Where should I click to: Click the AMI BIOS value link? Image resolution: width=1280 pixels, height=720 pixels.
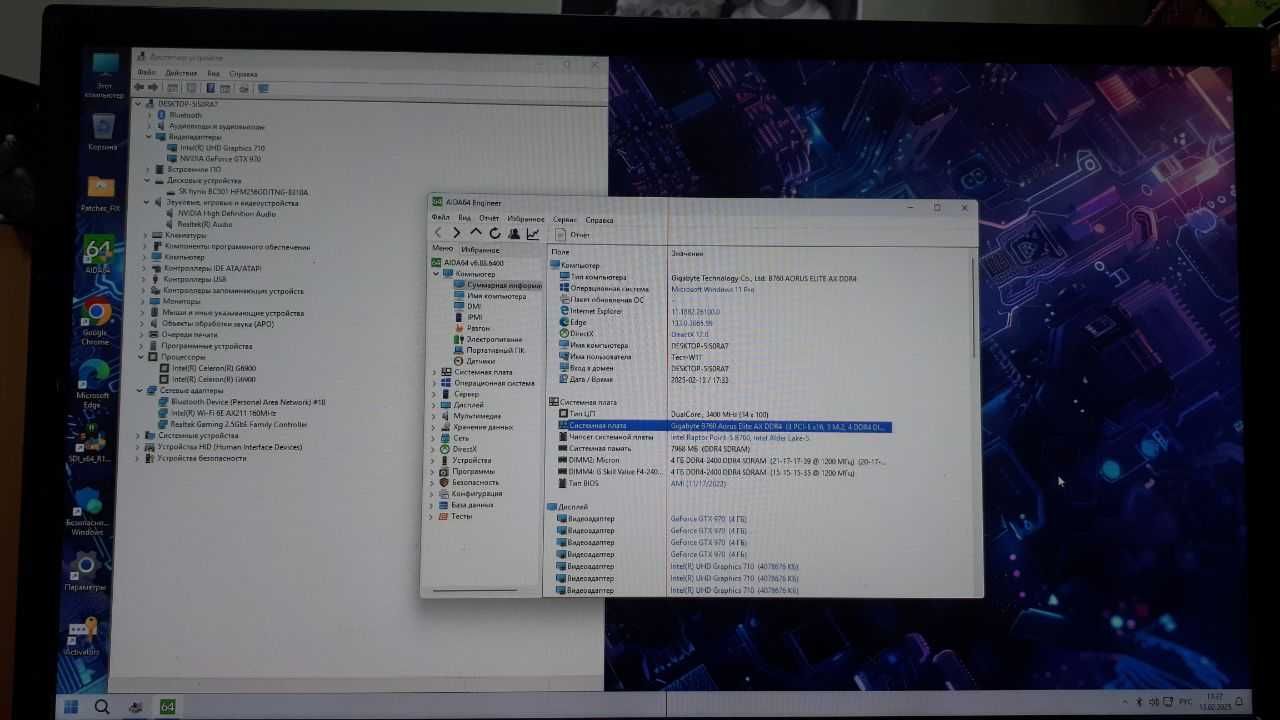[x=698, y=483]
